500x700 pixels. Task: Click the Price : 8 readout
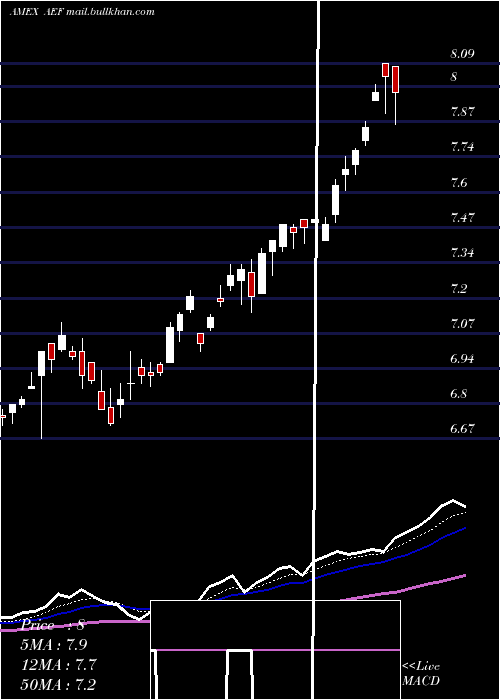53,625
